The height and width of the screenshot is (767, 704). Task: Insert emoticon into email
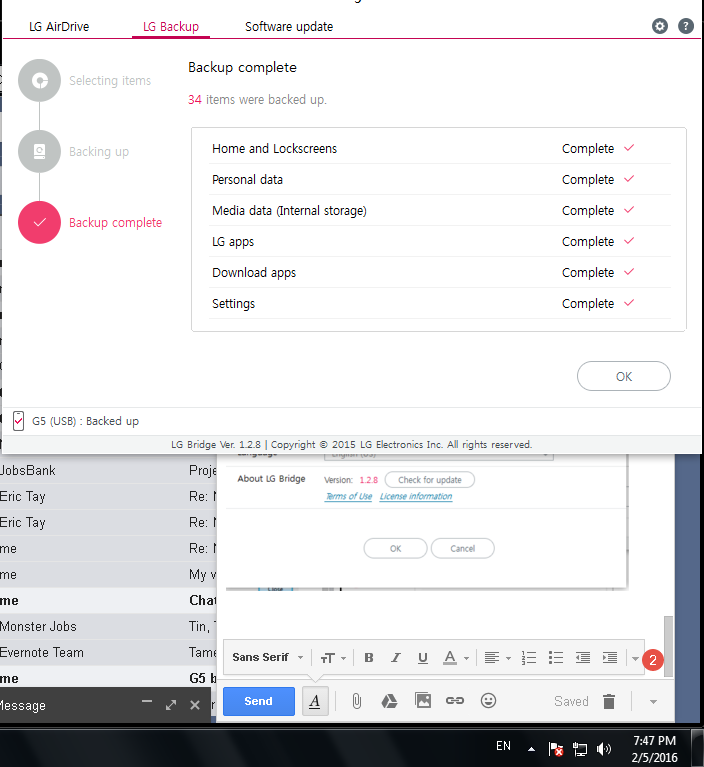click(x=488, y=700)
